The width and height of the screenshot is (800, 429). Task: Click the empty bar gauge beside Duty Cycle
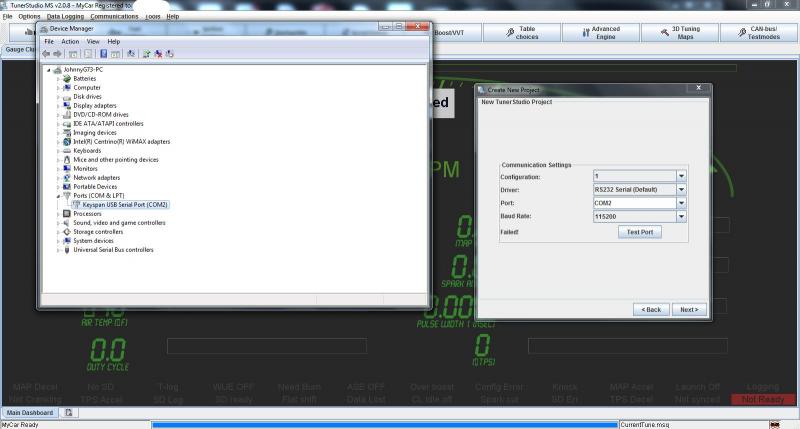pos(267,346)
